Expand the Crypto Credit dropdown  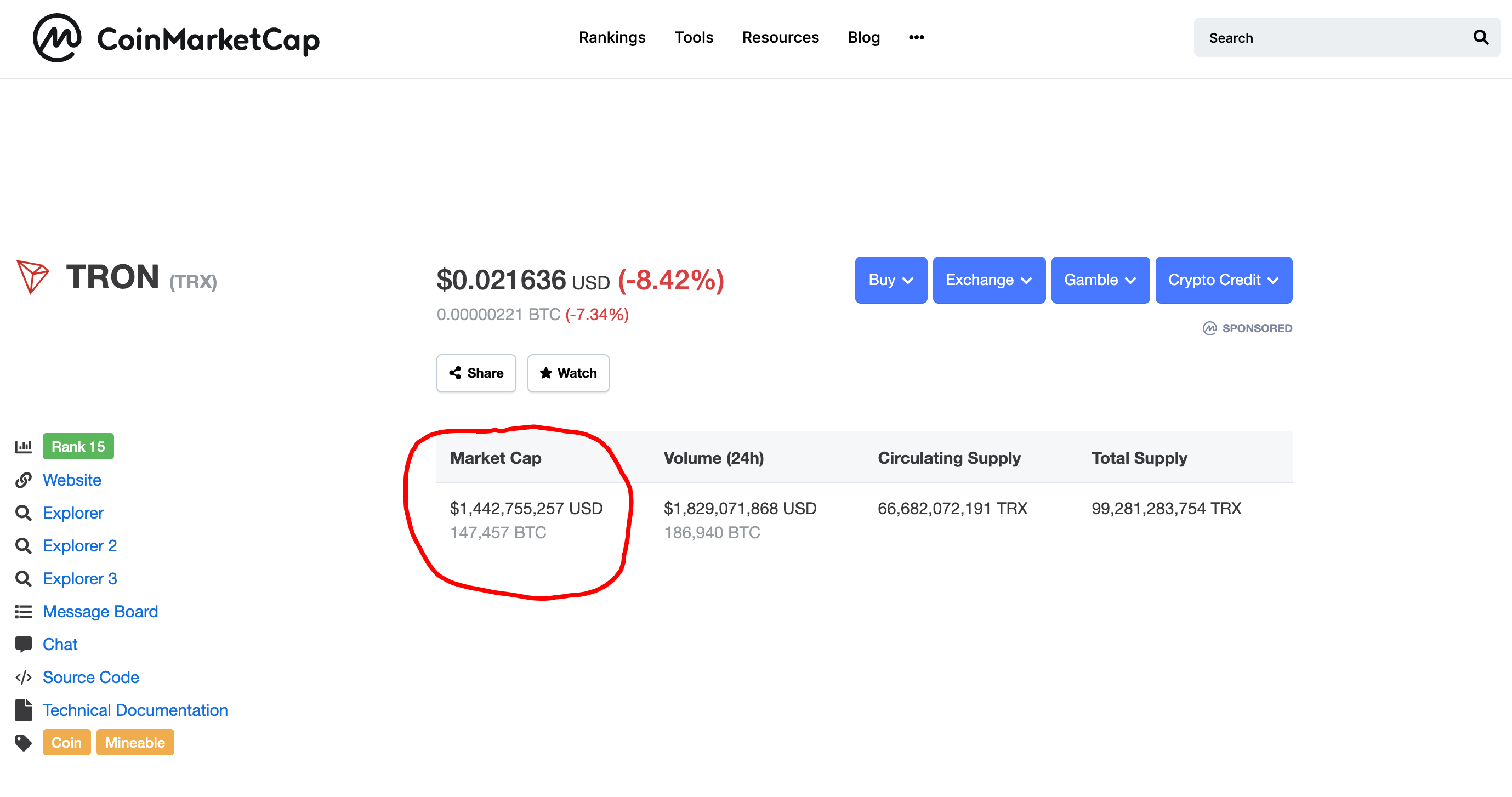point(1223,280)
